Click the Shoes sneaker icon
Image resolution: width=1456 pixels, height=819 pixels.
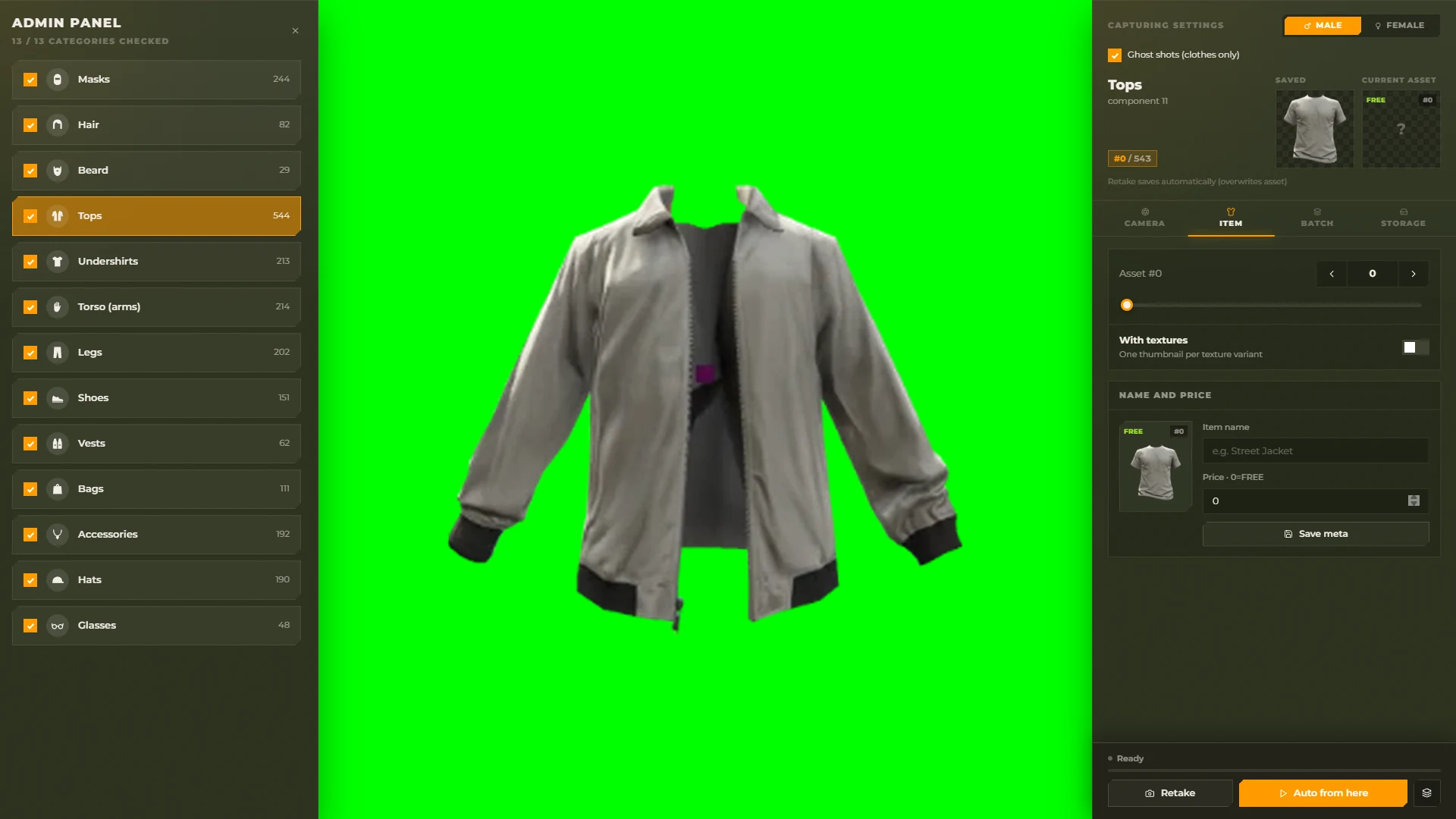[58, 398]
